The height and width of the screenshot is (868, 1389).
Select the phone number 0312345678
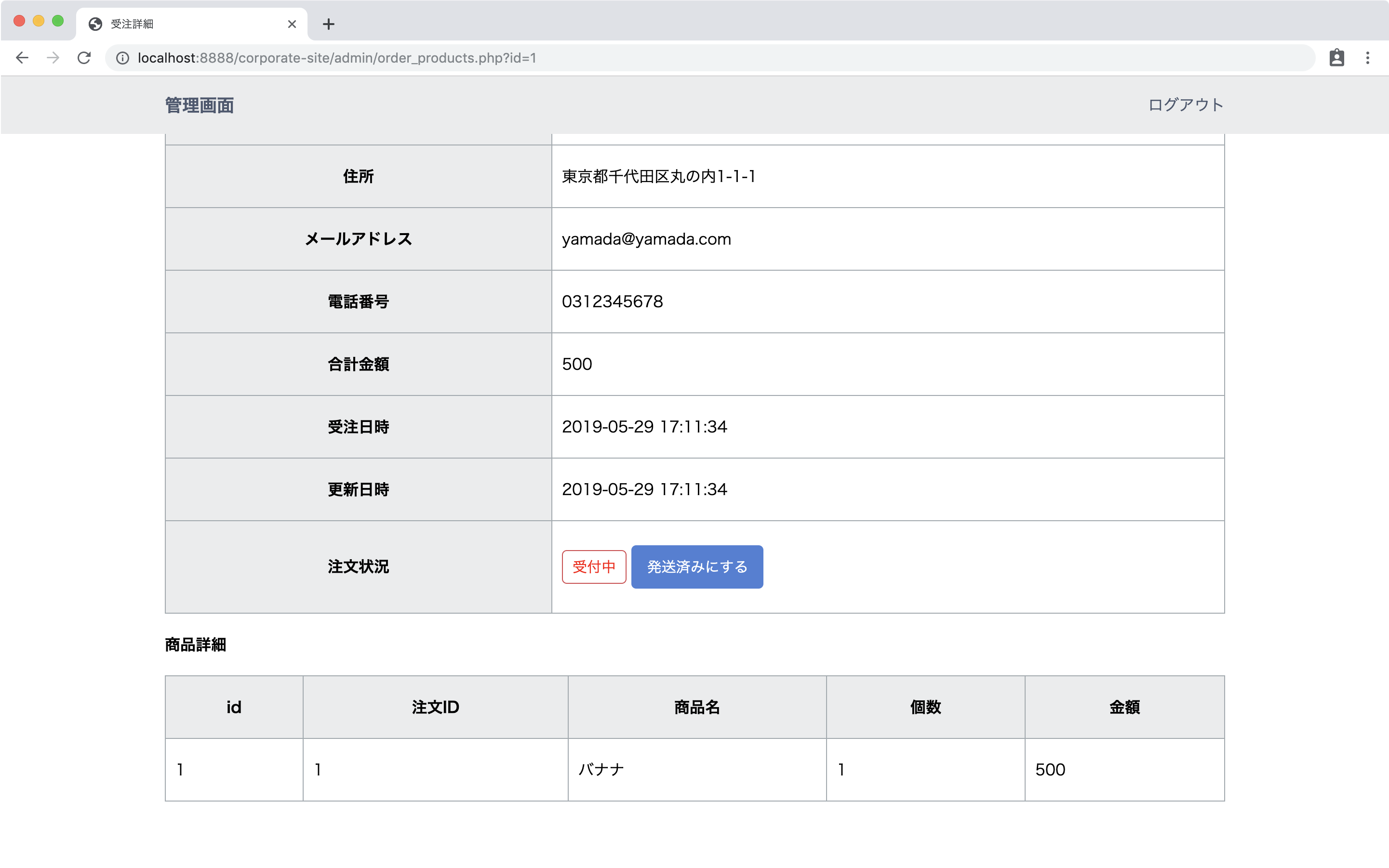click(613, 302)
